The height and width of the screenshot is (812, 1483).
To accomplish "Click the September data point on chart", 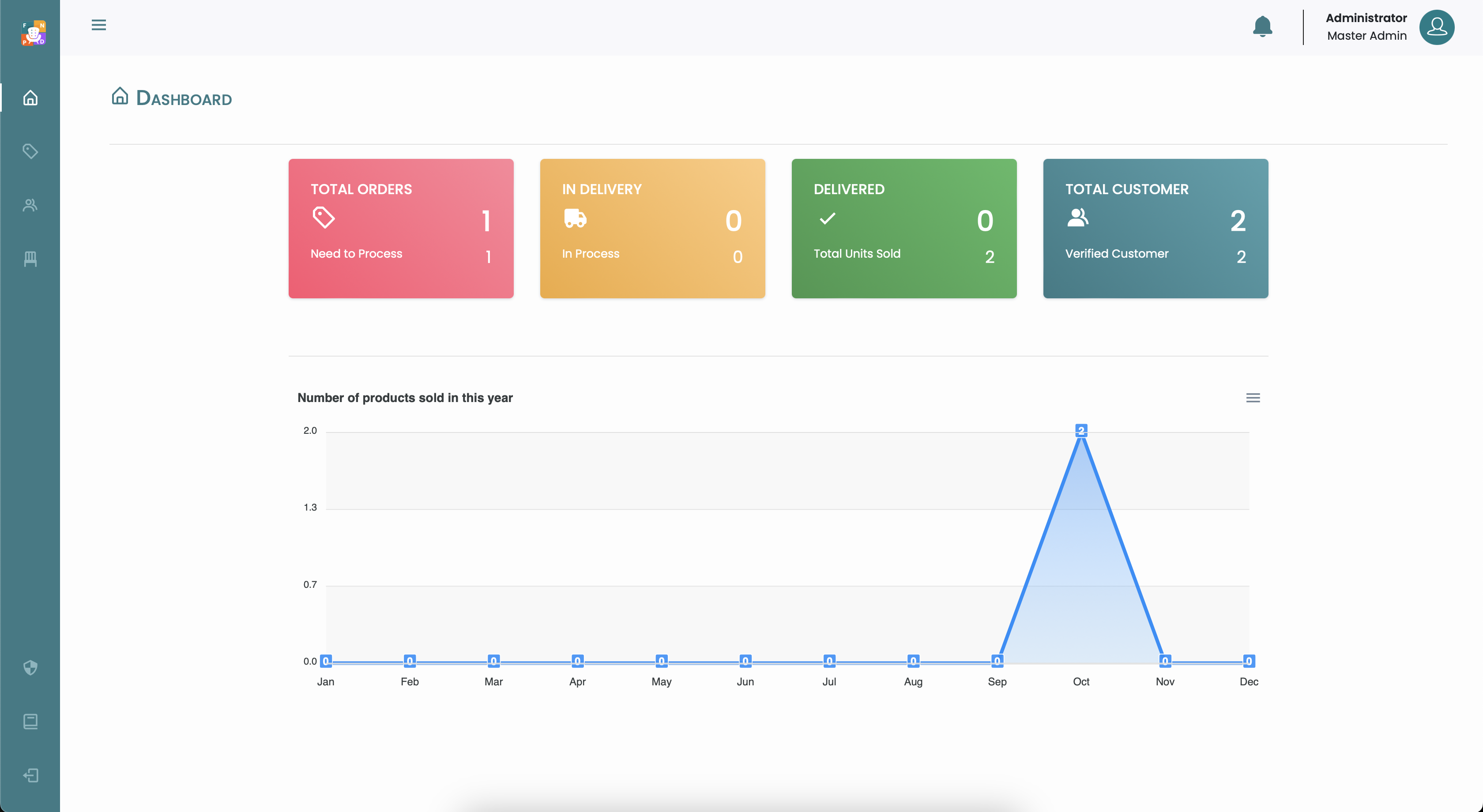I will coord(997,661).
